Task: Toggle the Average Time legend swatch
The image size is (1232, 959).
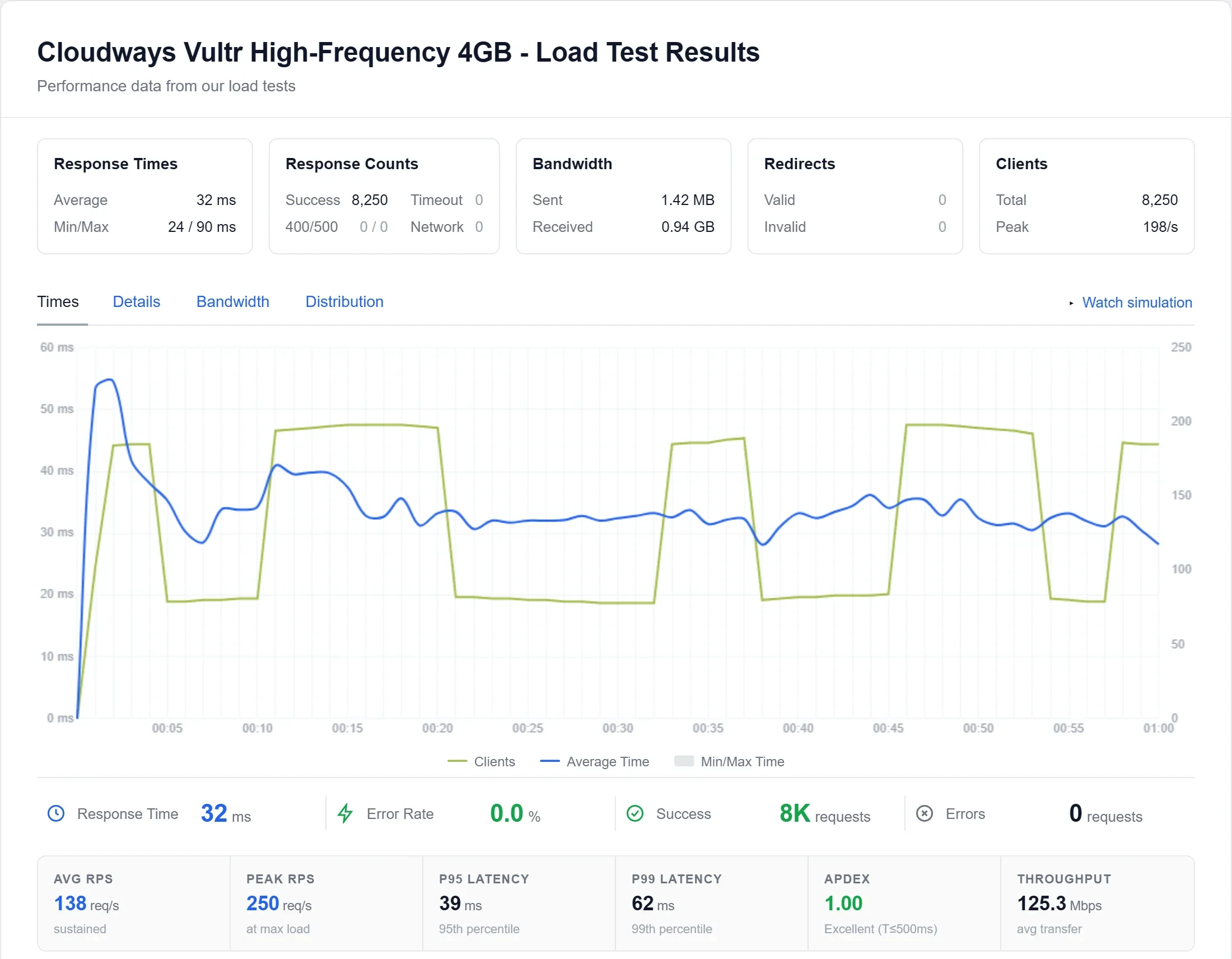Action: (550, 762)
